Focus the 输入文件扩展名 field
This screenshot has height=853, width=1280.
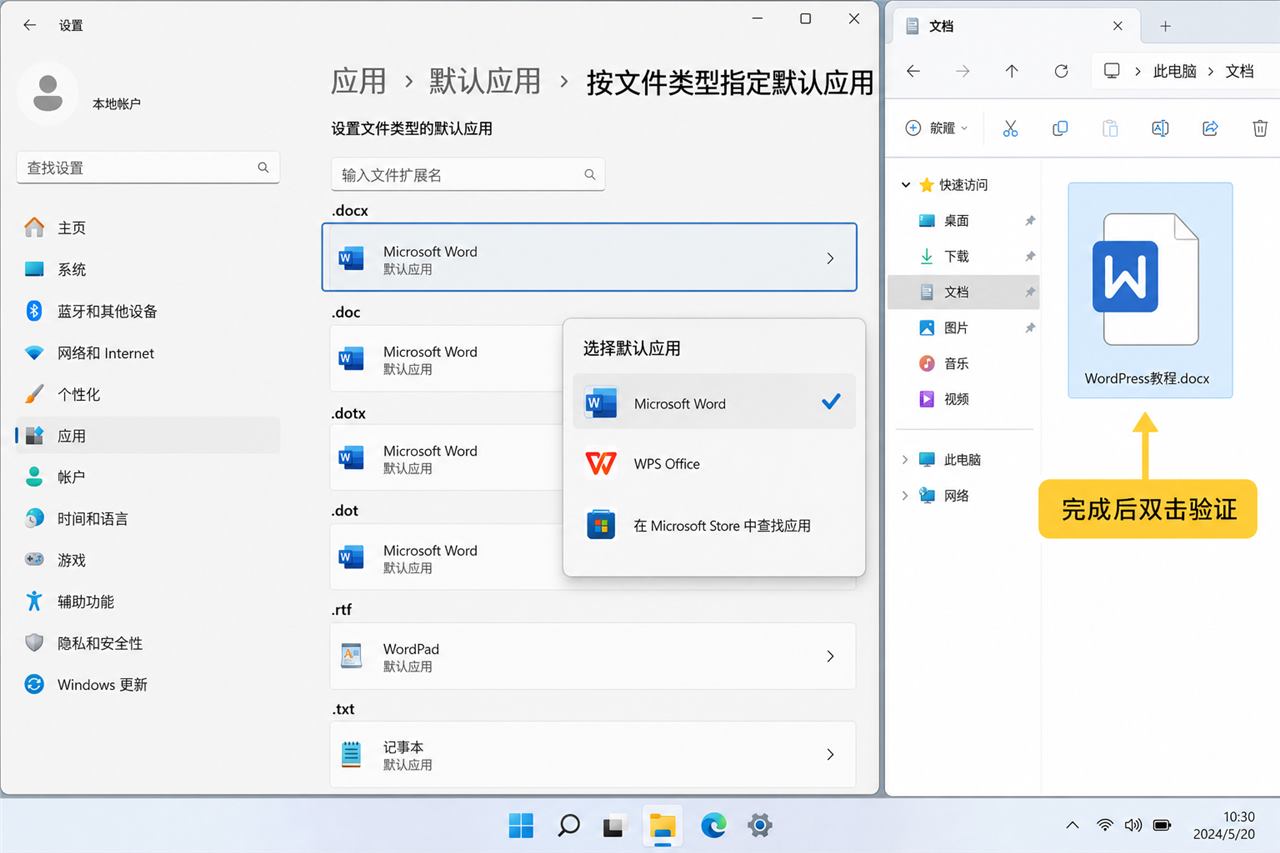click(467, 175)
